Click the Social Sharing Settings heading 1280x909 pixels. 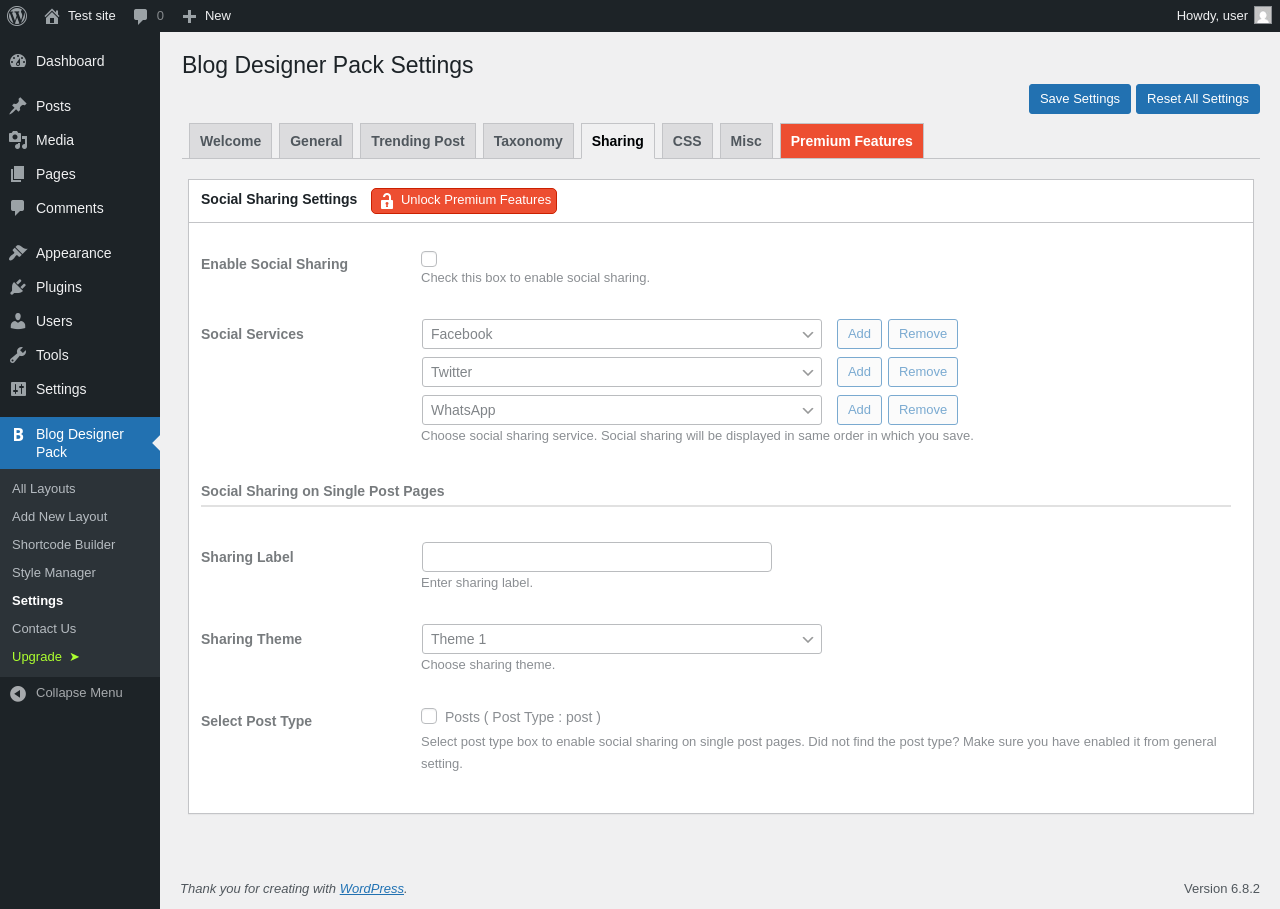point(279,199)
